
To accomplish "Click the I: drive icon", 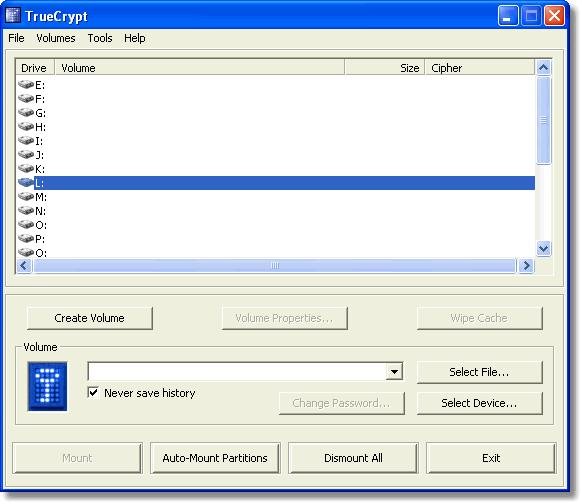I will pyautogui.click(x=26, y=141).
